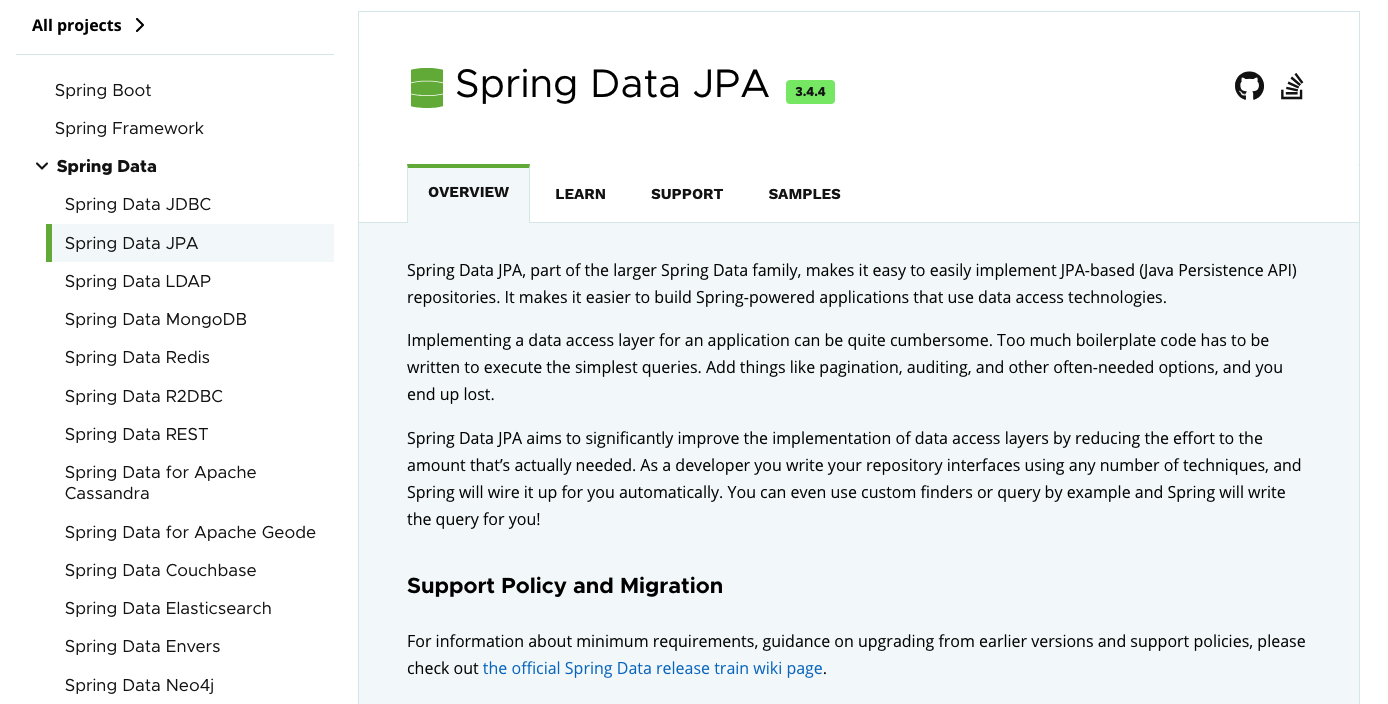
Task: Click the green Spring Data JPA logo
Action: [x=427, y=88]
